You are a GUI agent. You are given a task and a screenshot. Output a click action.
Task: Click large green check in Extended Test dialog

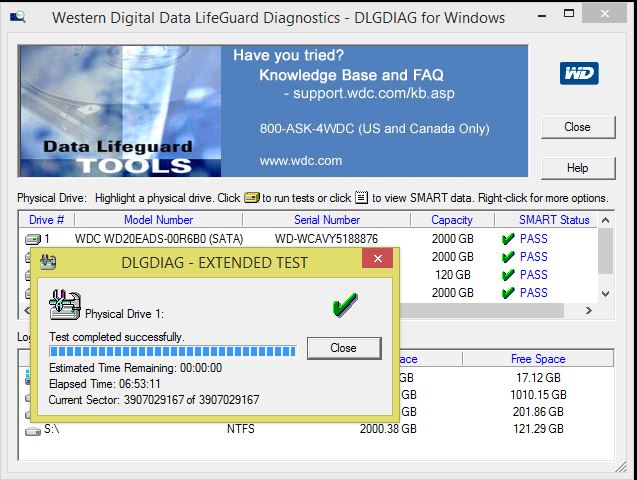tap(344, 304)
